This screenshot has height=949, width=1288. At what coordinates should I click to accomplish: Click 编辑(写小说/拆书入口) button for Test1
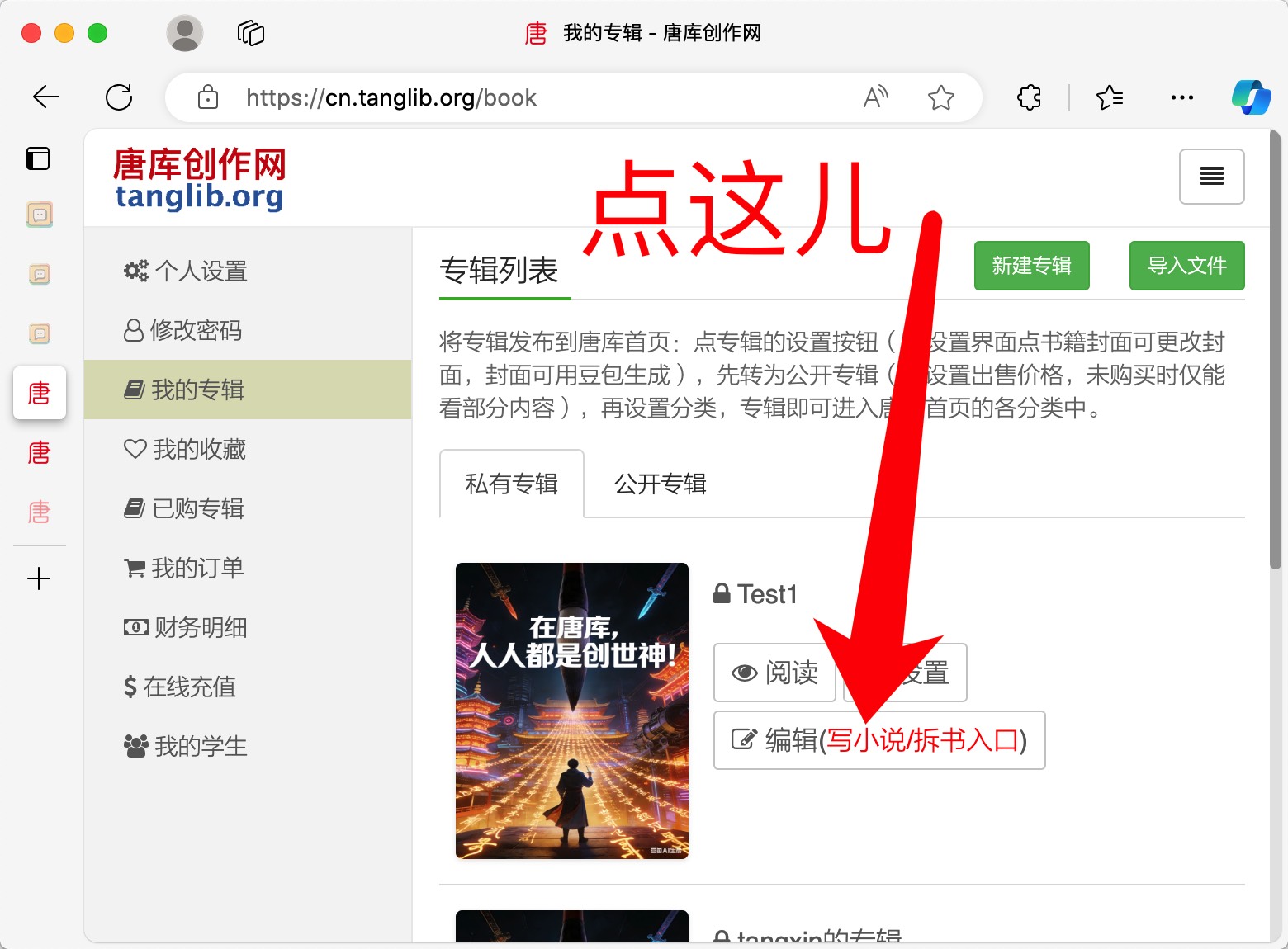(x=879, y=740)
